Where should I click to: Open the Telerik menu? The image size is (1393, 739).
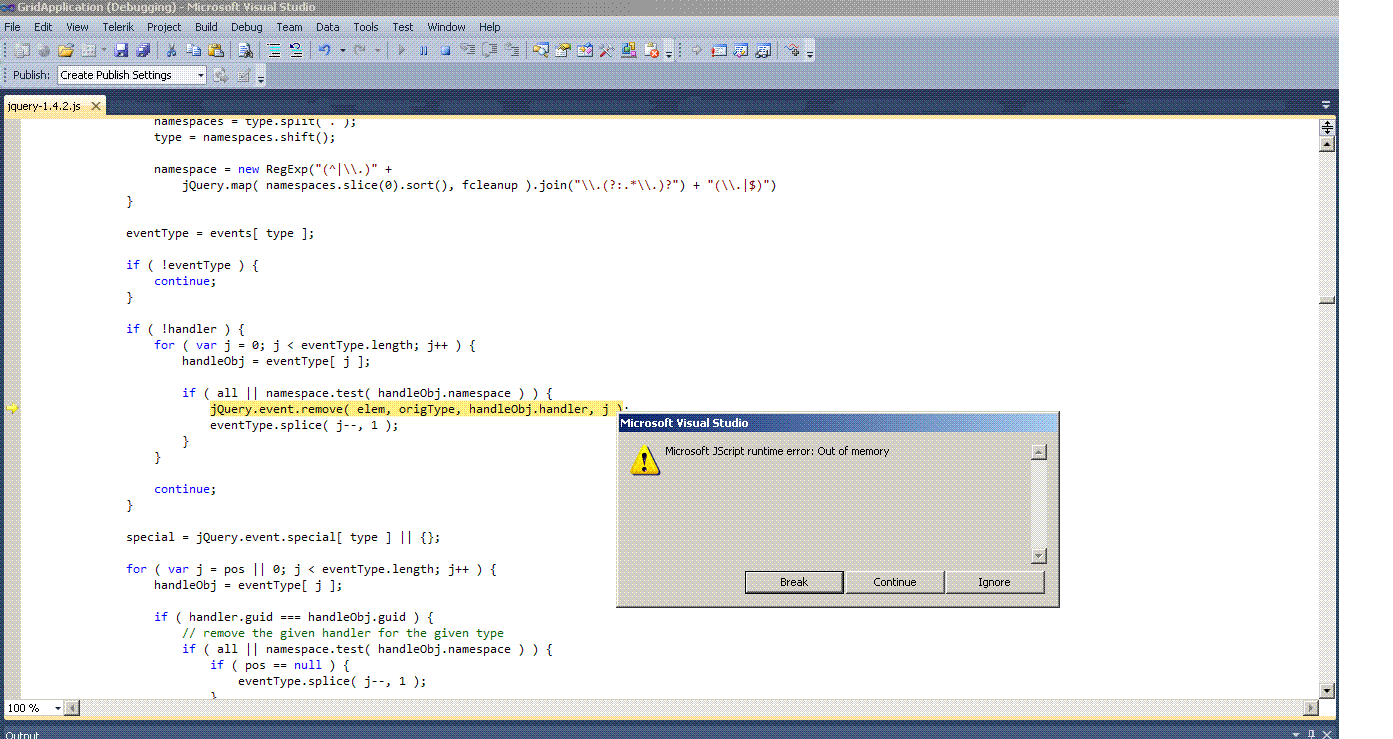pos(118,27)
